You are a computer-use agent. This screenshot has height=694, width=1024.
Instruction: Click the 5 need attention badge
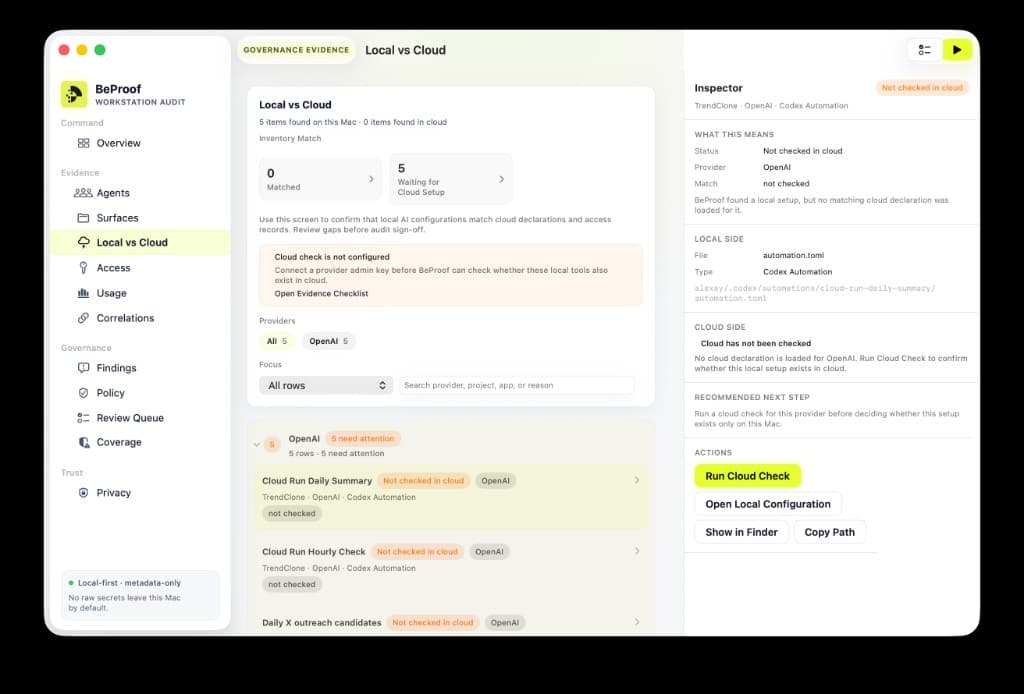pyautogui.click(x=362, y=439)
